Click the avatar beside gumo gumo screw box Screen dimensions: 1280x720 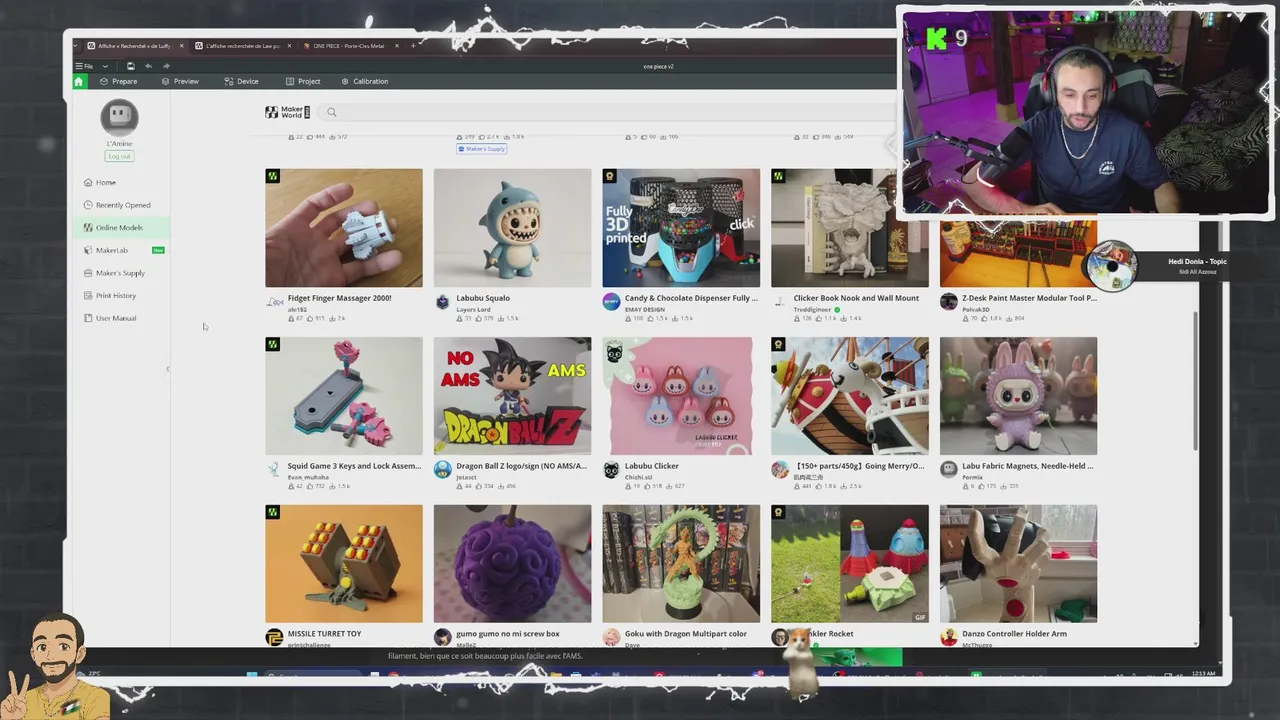click(443, 637)
